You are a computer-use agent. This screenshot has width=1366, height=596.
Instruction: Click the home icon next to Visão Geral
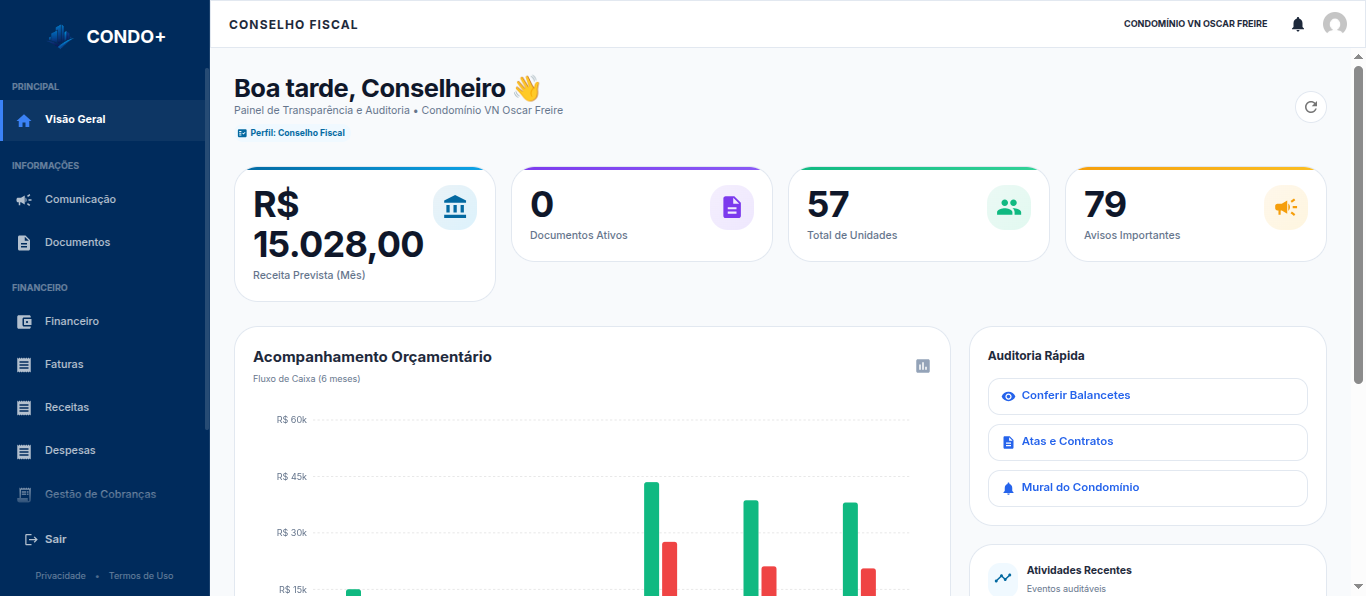tap(24, 120)
